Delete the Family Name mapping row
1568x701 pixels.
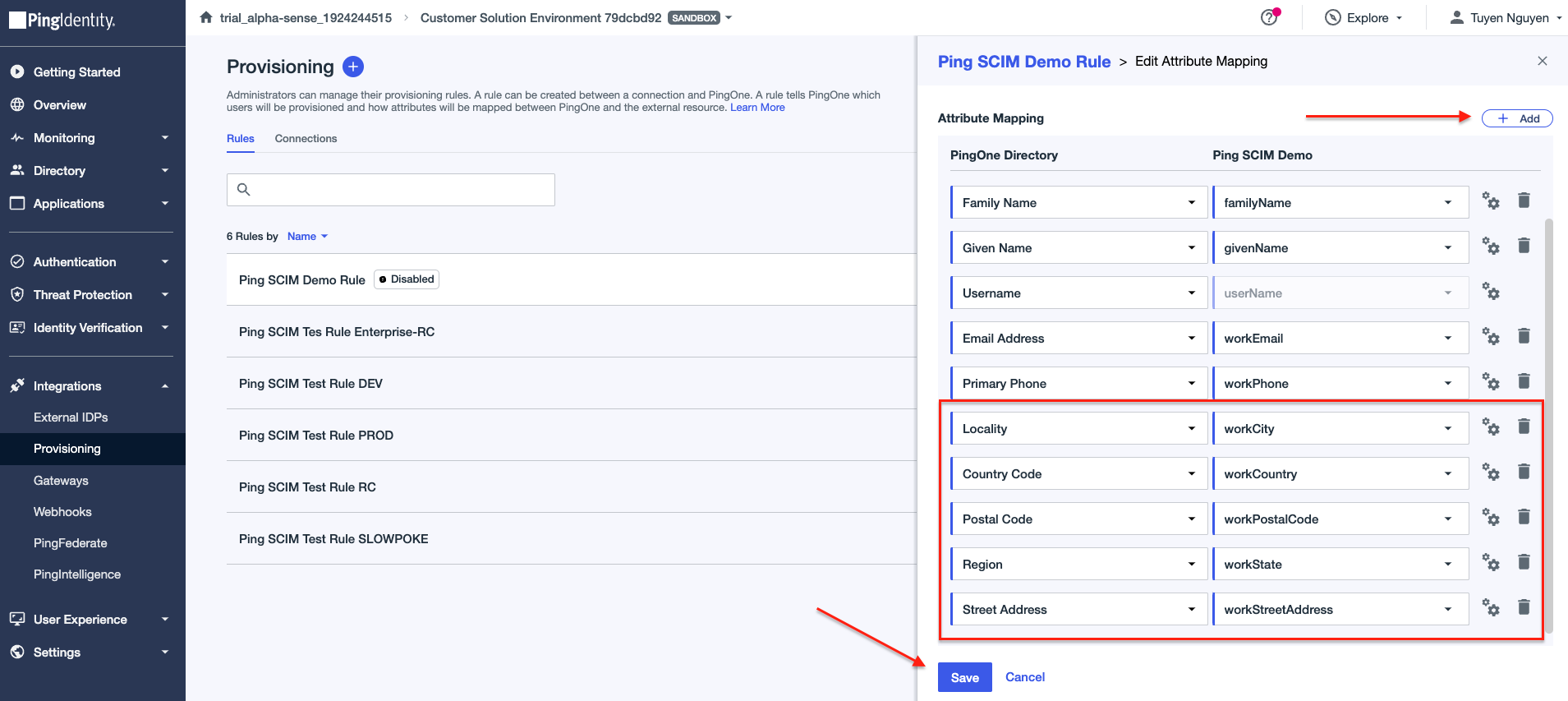pyautogui.click(x=1524, y=201)
